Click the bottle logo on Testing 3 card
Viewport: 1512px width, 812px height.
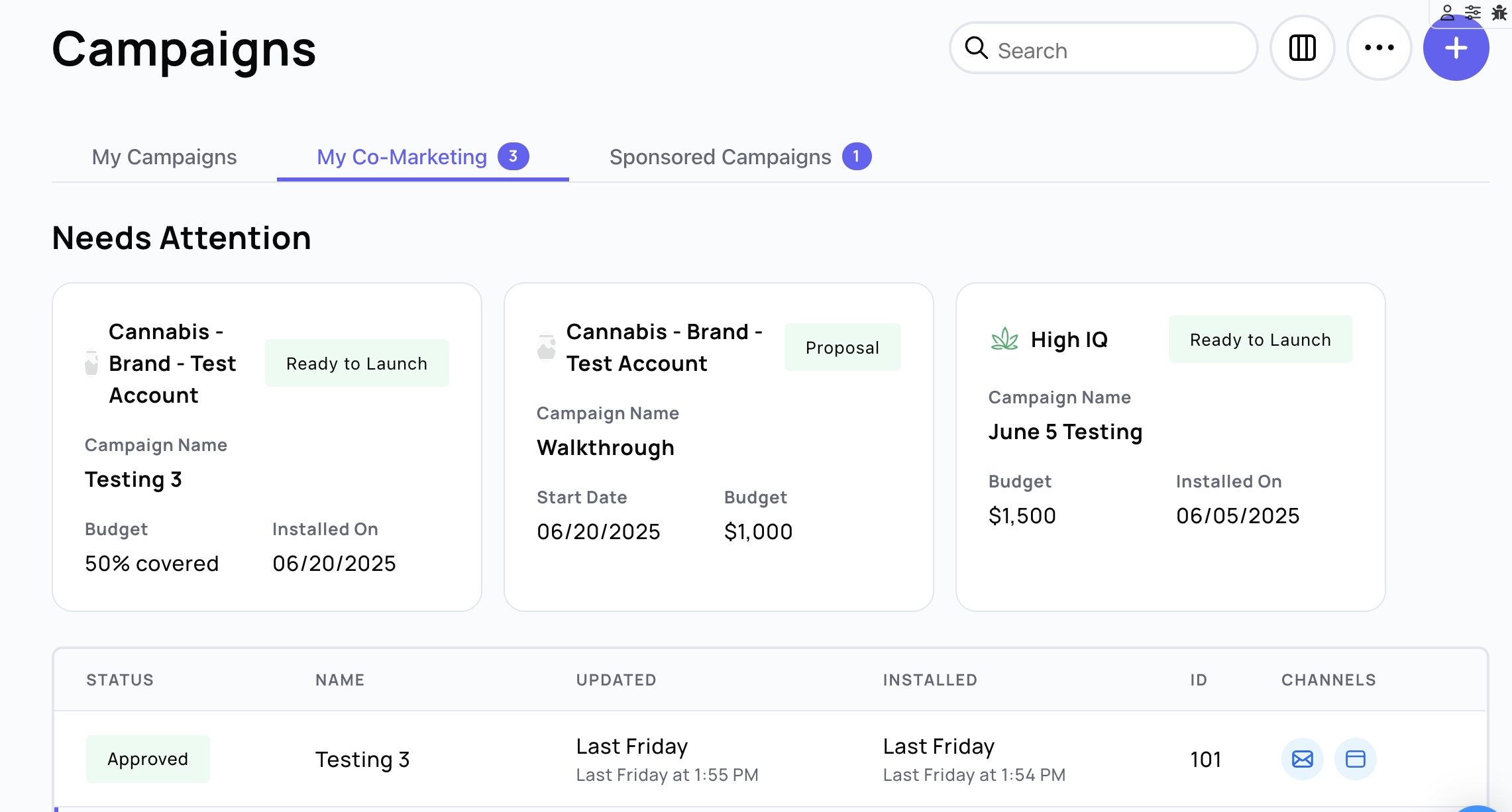point(91,362)
